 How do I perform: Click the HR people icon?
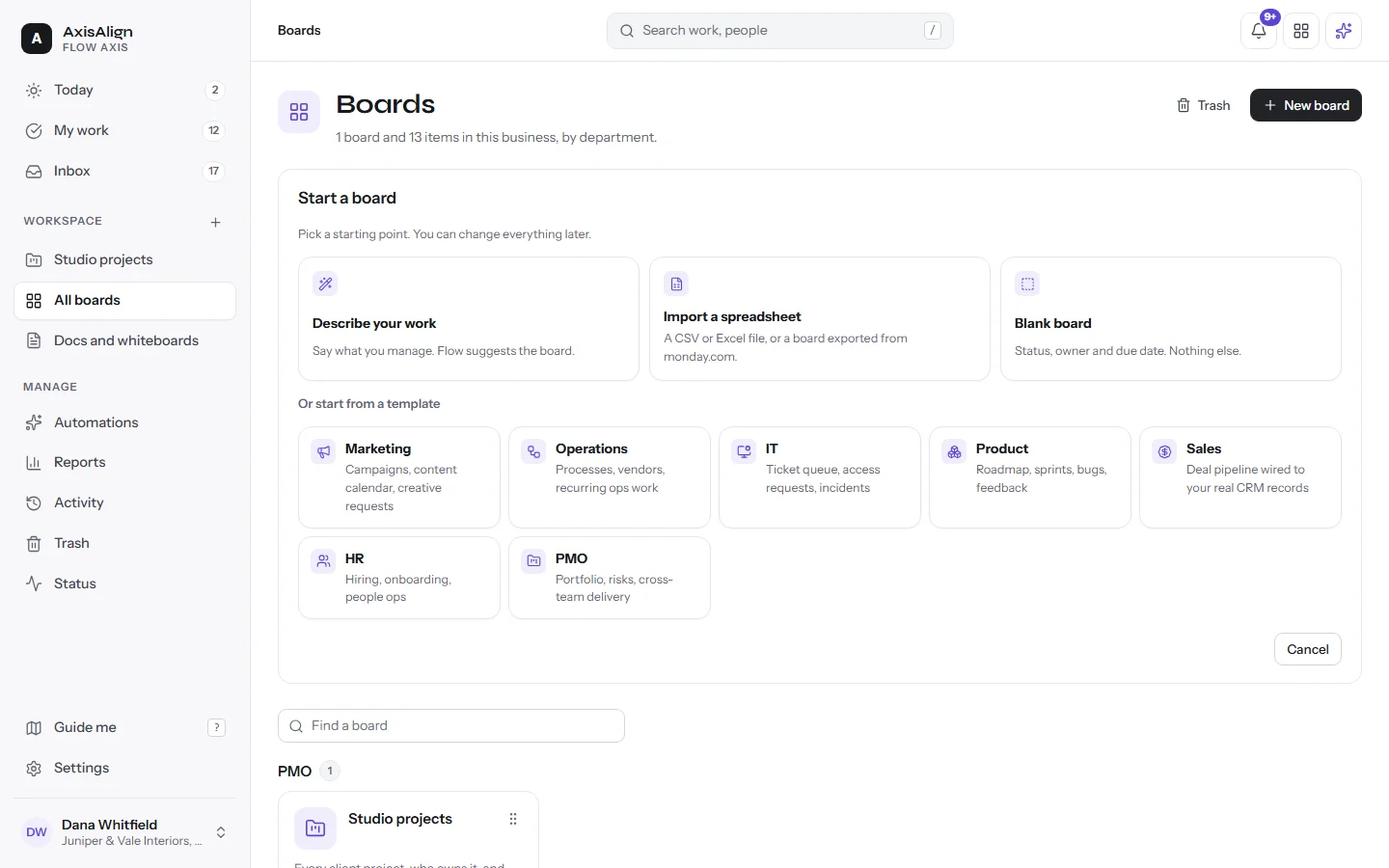[x=323, y=560]
